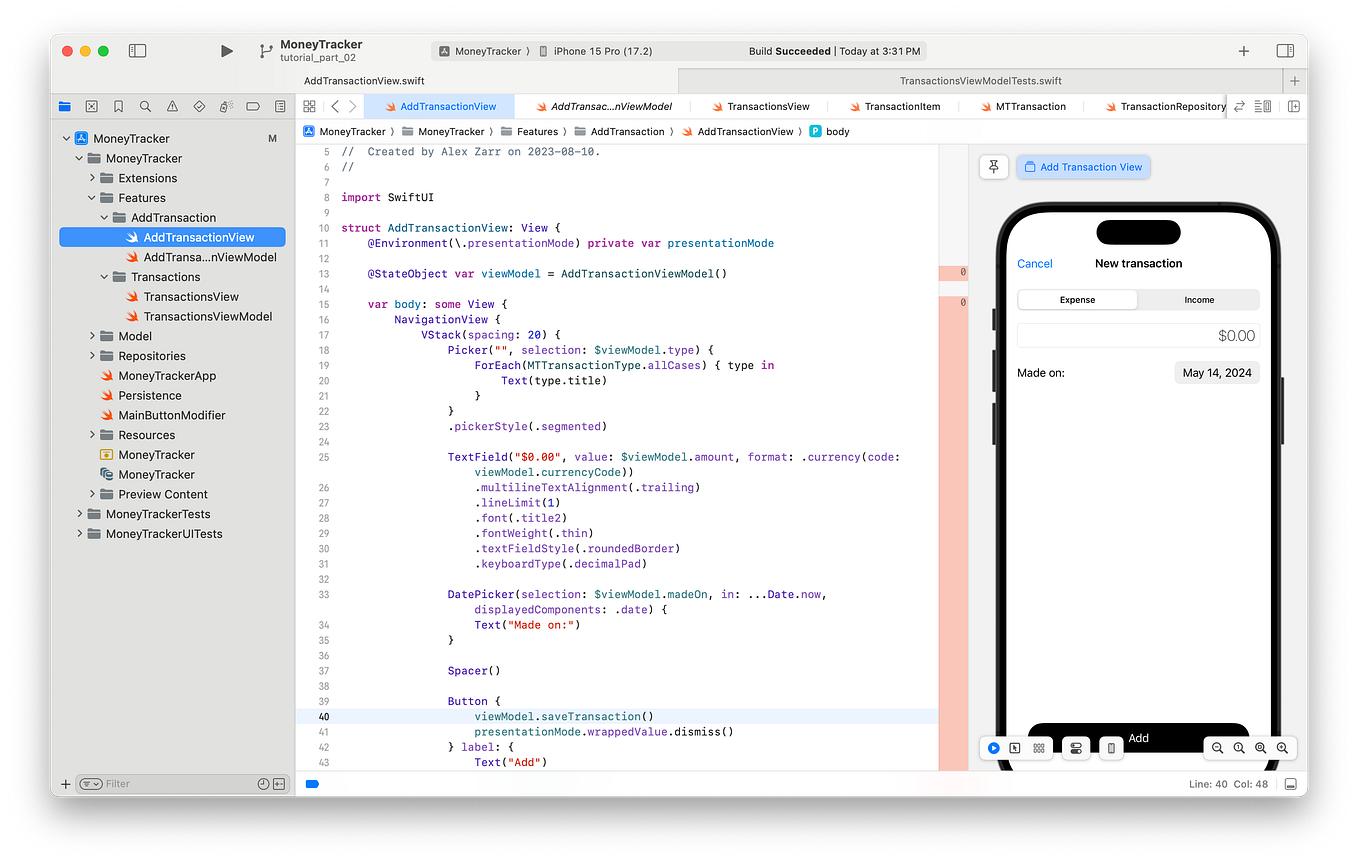Switch preview to selectable mode cursor icon
1358x863 pixels.
[x=1016, y=747]
